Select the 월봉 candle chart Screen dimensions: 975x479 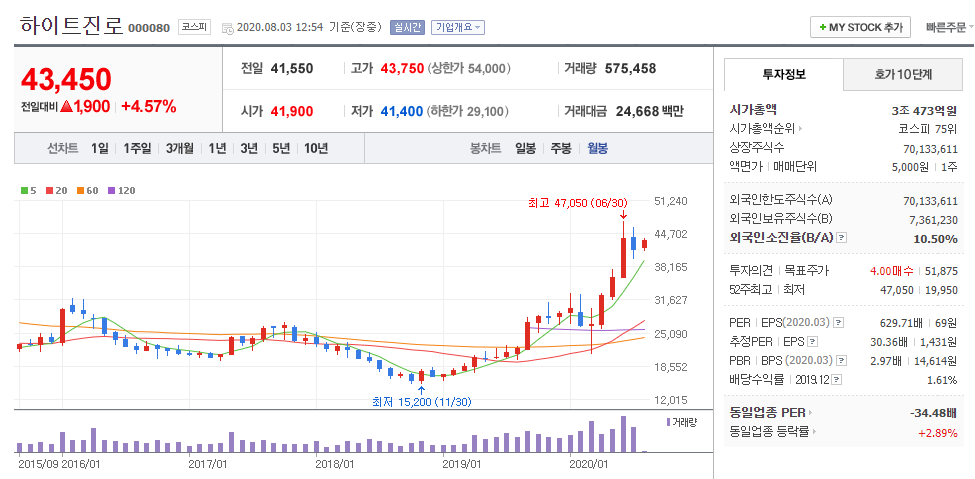pyautogui.click(x=598, y=149)
